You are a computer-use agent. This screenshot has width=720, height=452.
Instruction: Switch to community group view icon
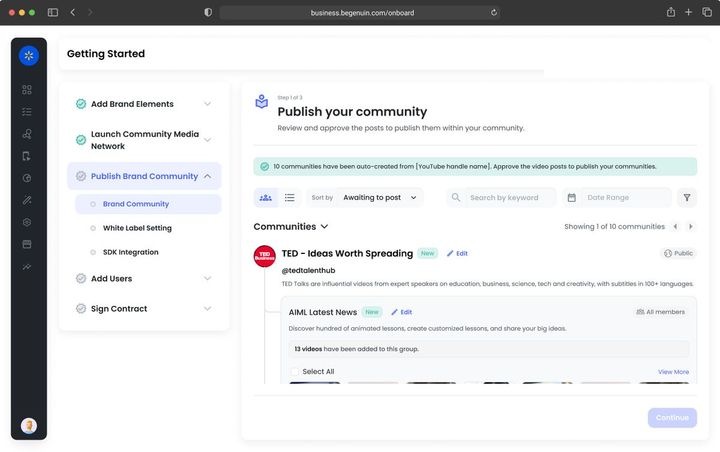(x=265, y=198)
